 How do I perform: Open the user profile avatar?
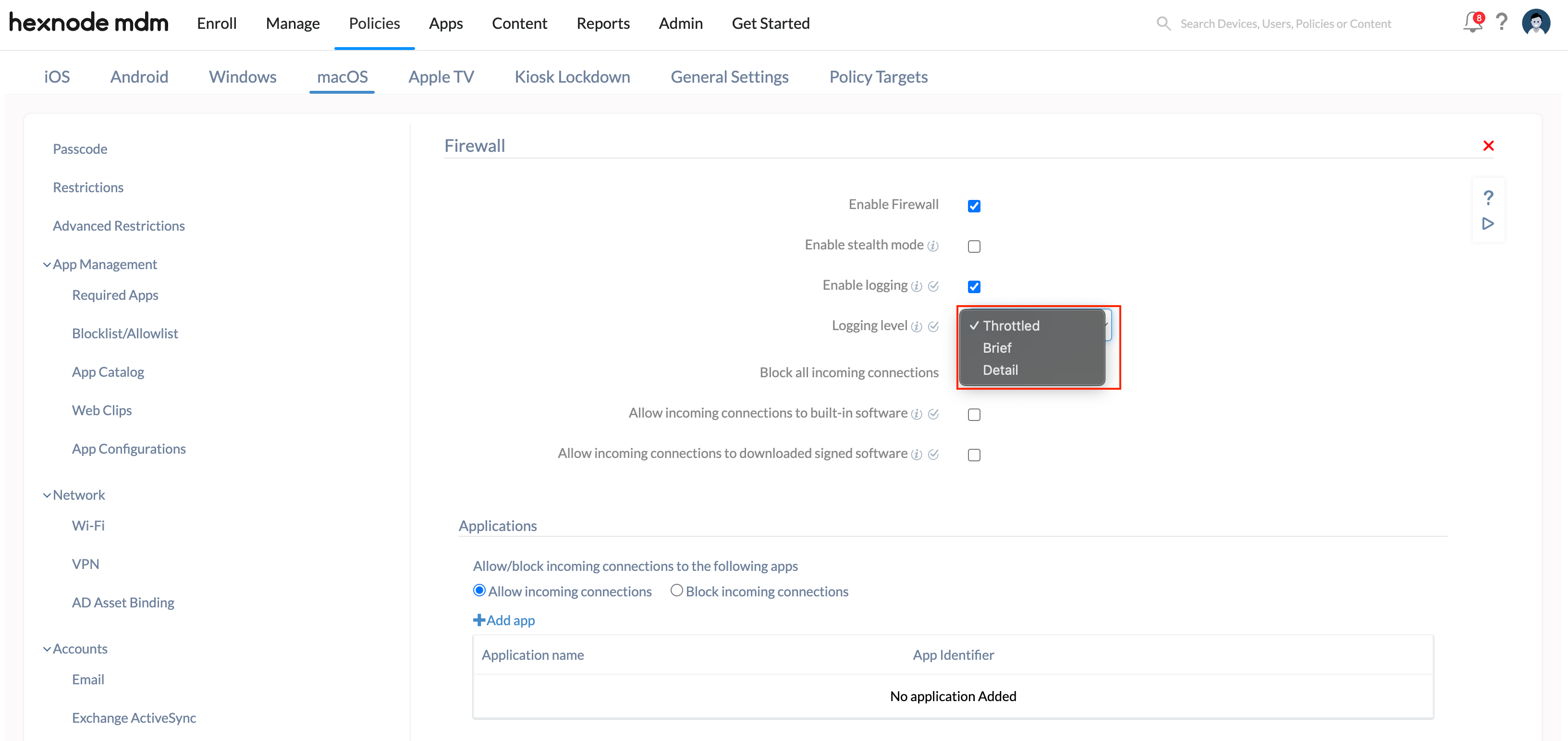point(1536,23)
